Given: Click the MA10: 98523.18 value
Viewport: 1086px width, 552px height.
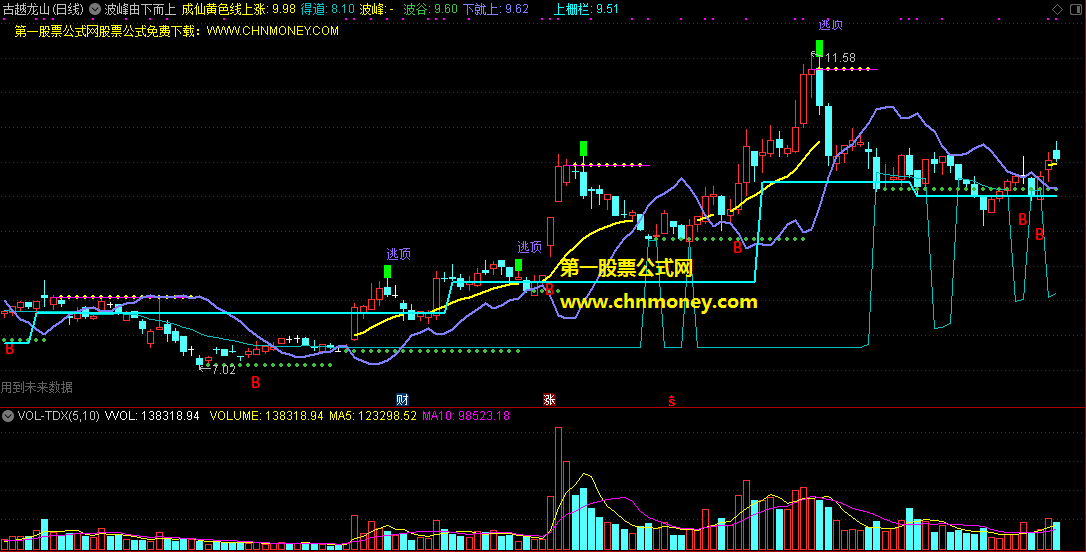Looking at the screenshot, I should point(465,416).
